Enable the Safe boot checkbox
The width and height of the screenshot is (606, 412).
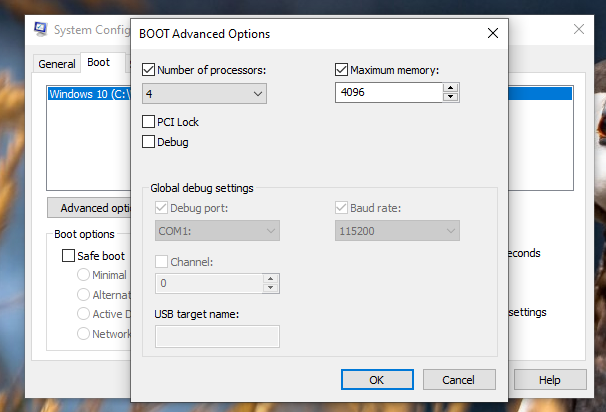[69, 255]
